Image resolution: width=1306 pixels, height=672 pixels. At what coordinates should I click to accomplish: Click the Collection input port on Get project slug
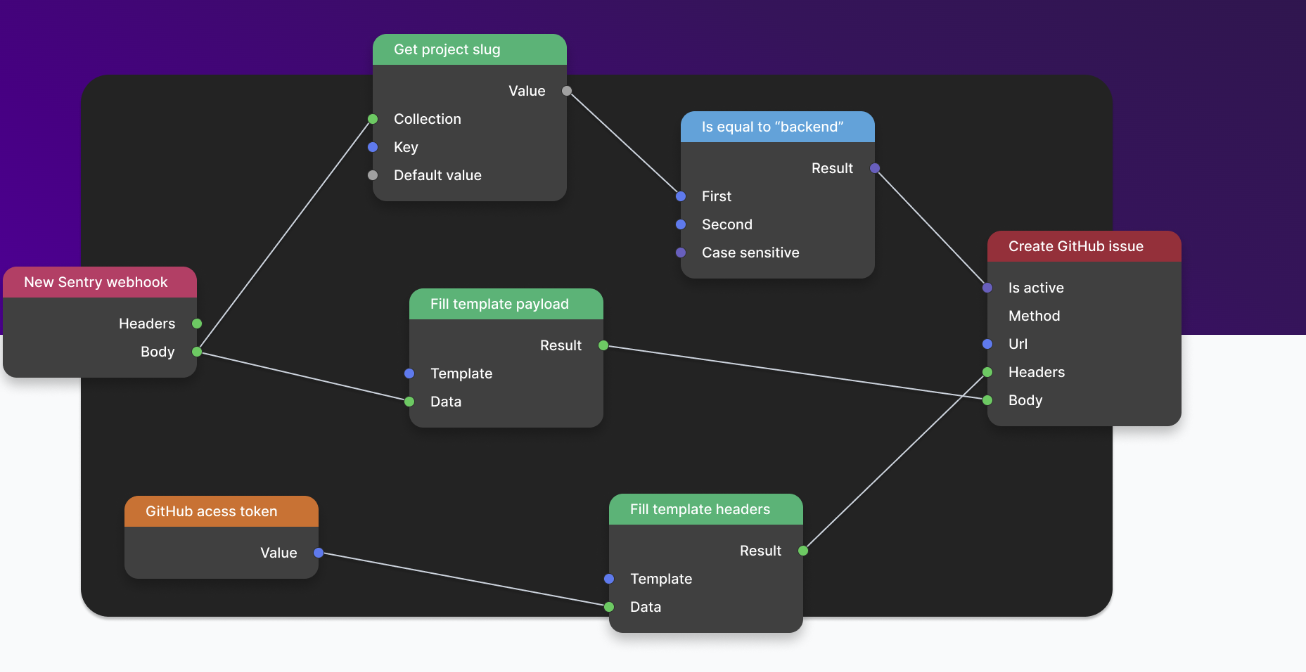tap(373, 119)
